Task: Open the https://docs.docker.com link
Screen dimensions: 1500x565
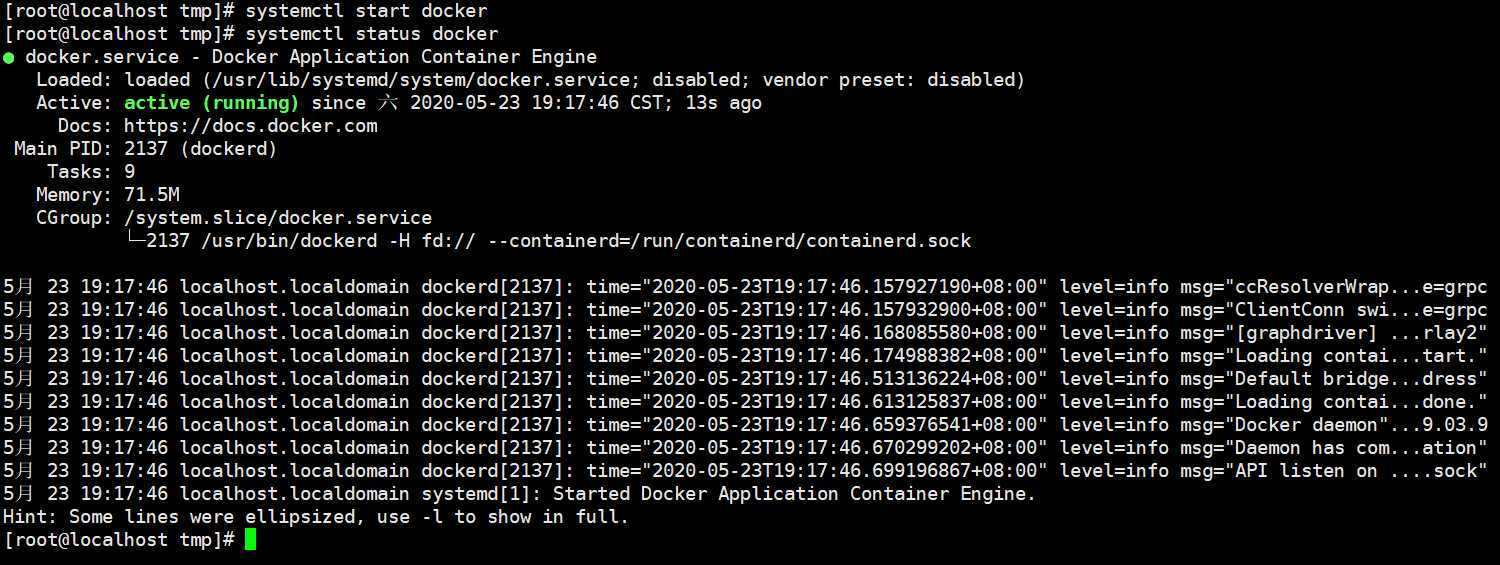Action: click(x=251, y=126)
